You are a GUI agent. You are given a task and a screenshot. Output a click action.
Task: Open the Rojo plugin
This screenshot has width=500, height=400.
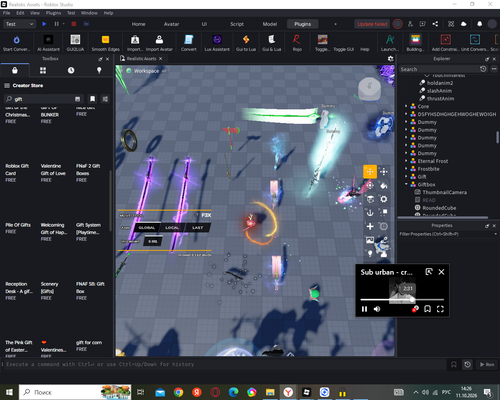[x=297, y=43]
